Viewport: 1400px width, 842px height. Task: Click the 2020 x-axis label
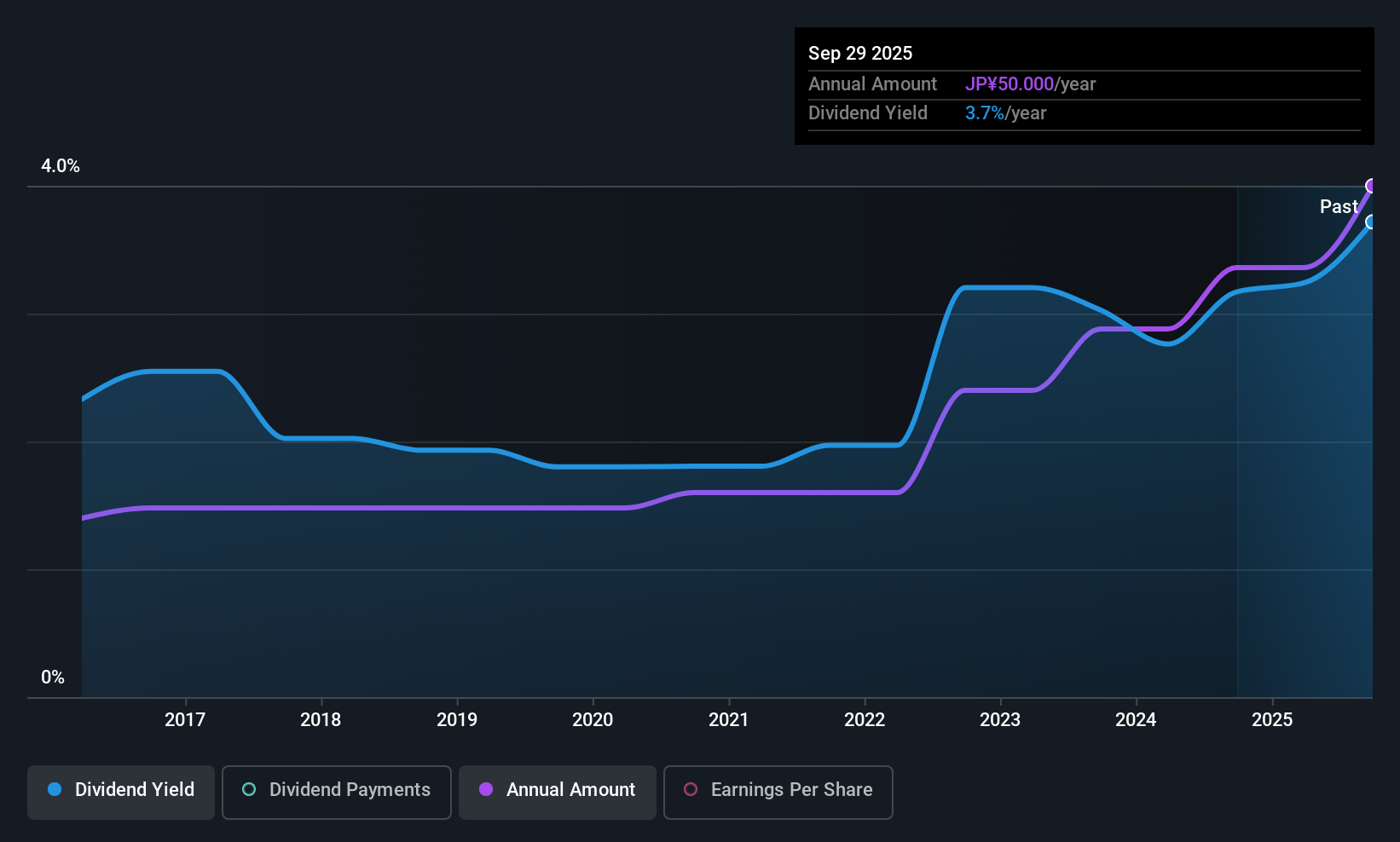pos(593,720)
